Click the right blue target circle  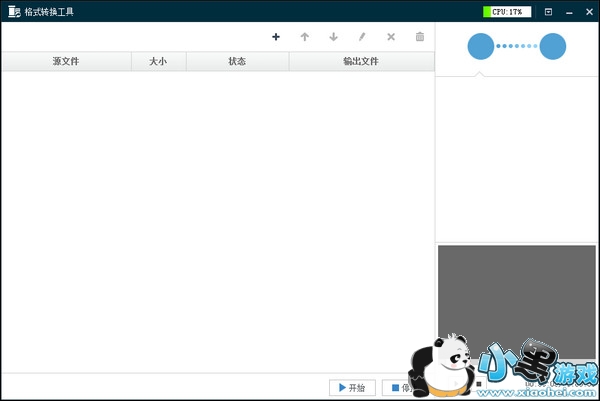click(x=552, y=46)
